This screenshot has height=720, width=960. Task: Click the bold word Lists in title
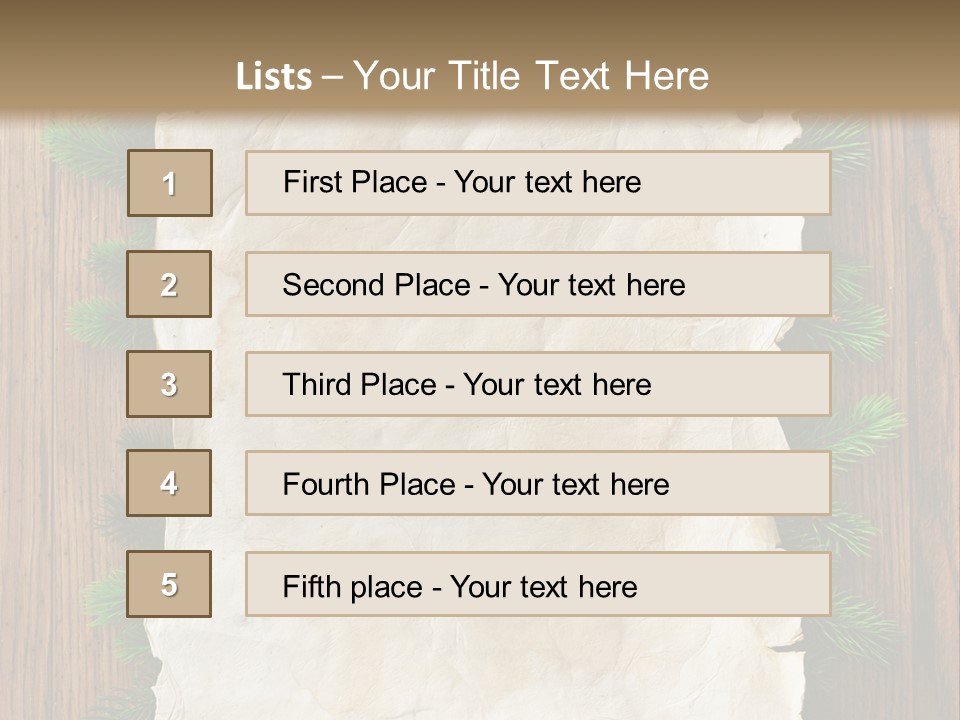point(274,76)
